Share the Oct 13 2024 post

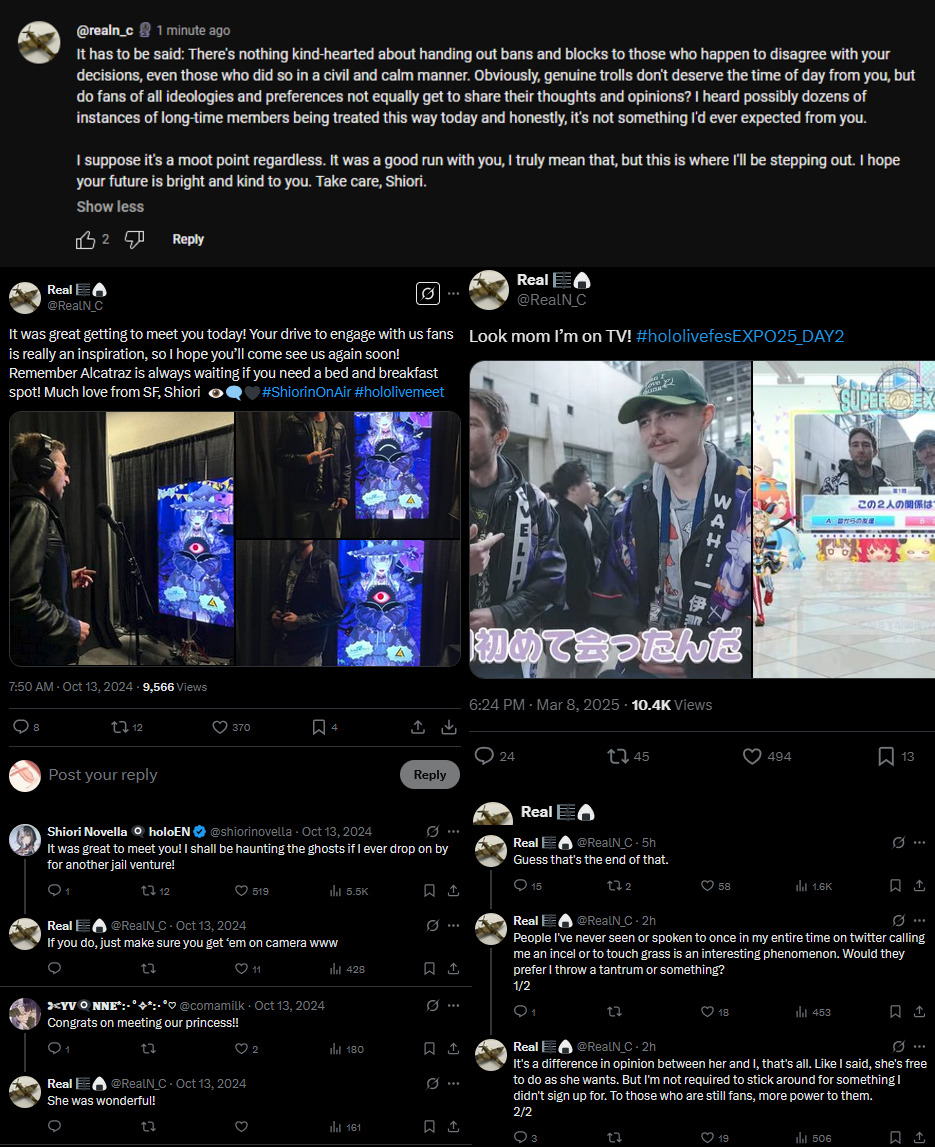418,727
